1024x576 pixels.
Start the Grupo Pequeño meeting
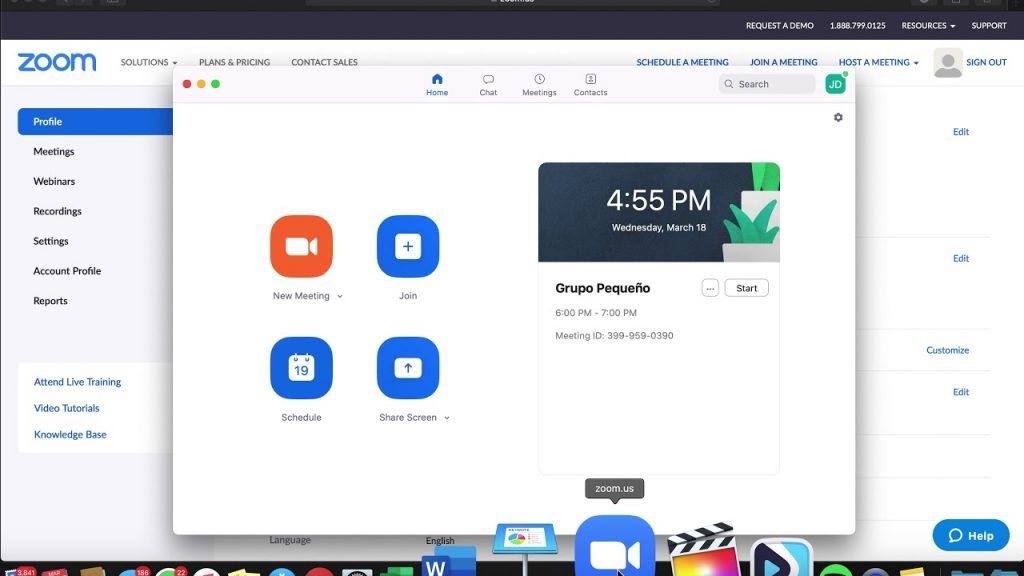[x=746, y=288]
